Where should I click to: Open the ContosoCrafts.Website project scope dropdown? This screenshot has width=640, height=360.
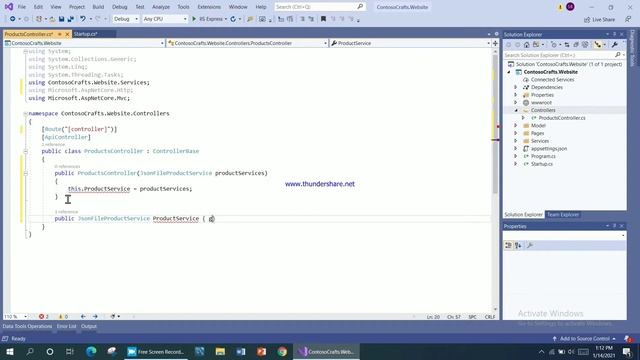(x=84, y=43)
